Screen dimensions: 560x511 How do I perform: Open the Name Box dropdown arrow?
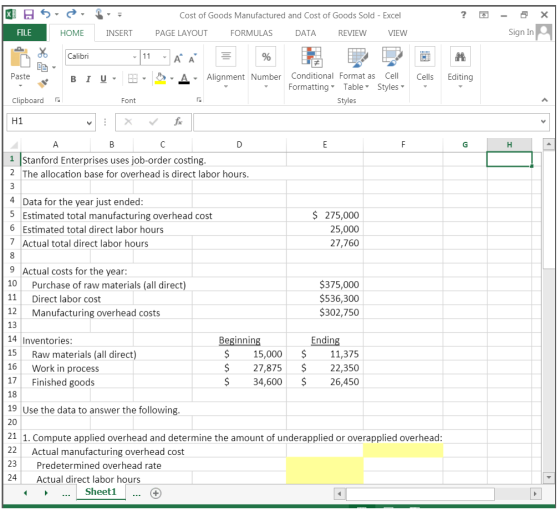click(x=89, y=122)
